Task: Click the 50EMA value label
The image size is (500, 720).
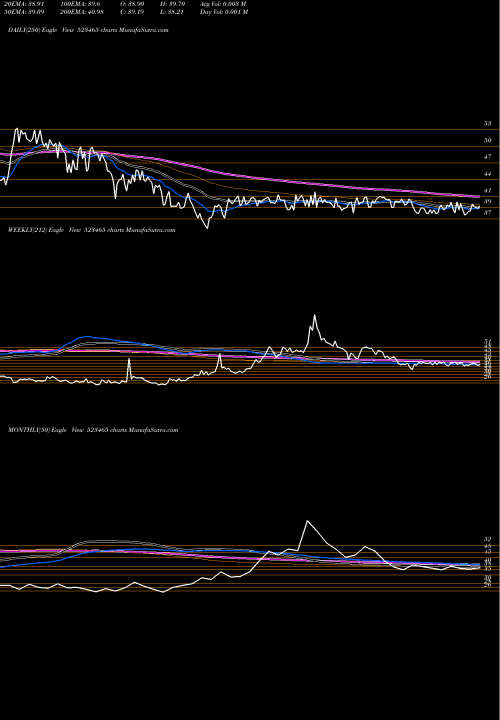Action: 22,11
